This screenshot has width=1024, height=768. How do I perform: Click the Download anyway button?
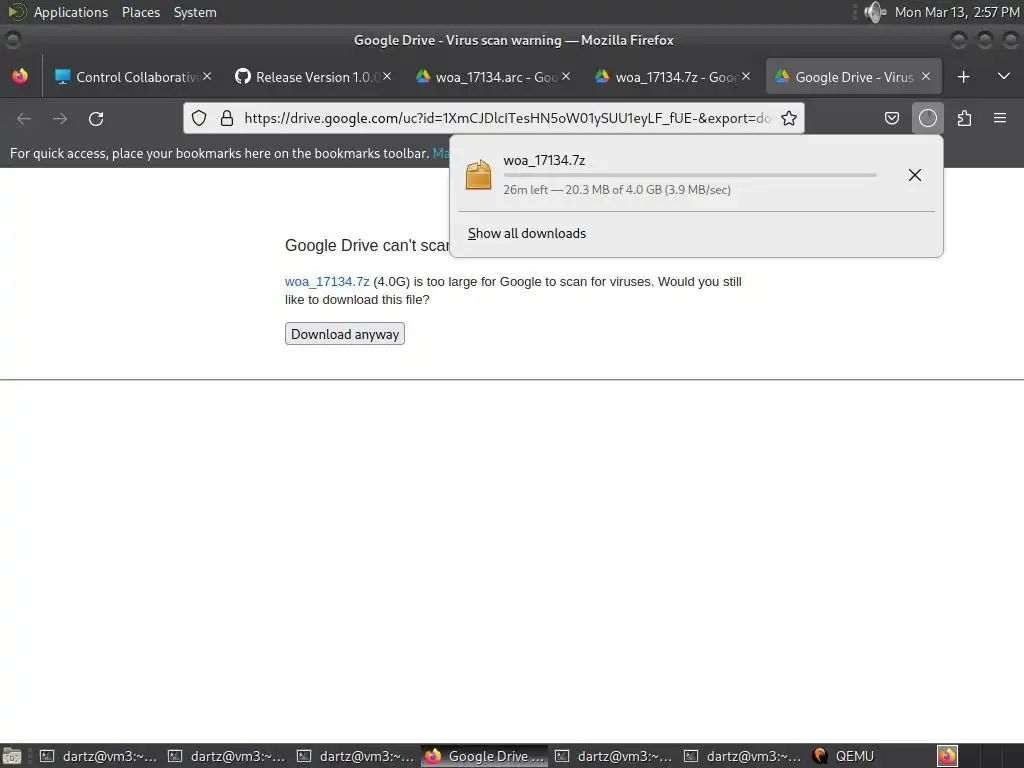click(345, 334)
